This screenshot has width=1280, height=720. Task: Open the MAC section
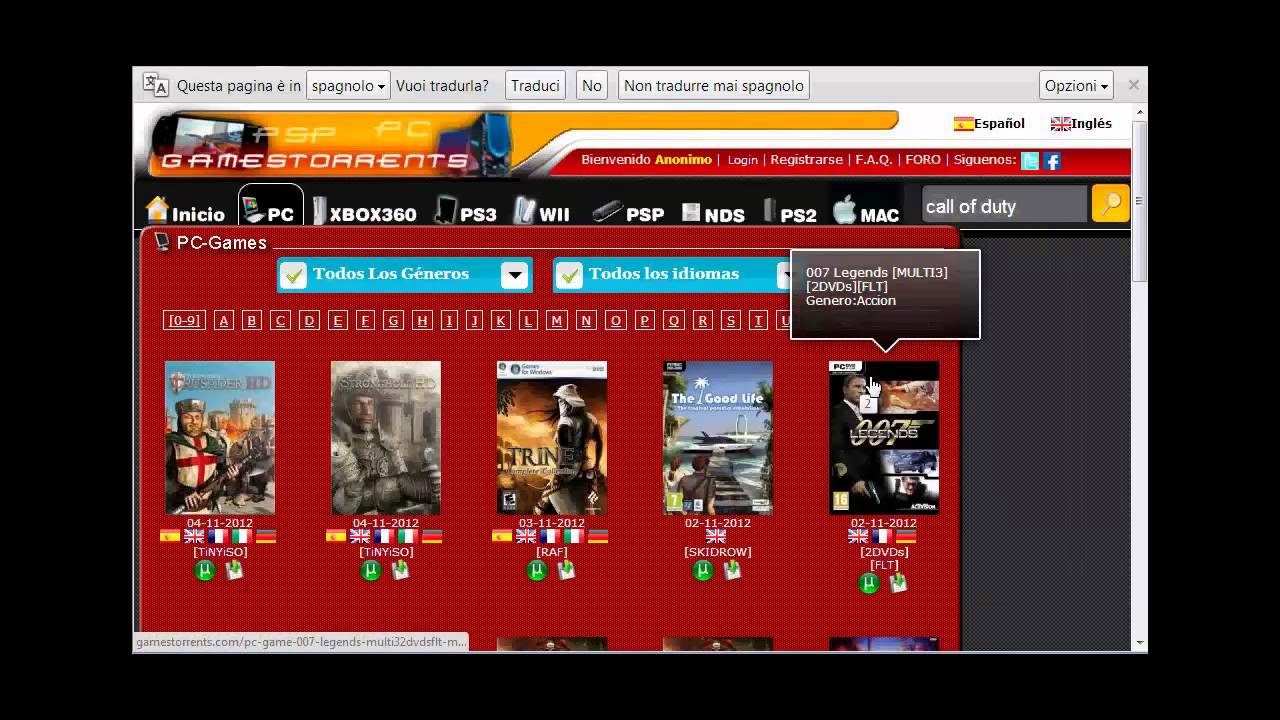[x=866, y=211]
